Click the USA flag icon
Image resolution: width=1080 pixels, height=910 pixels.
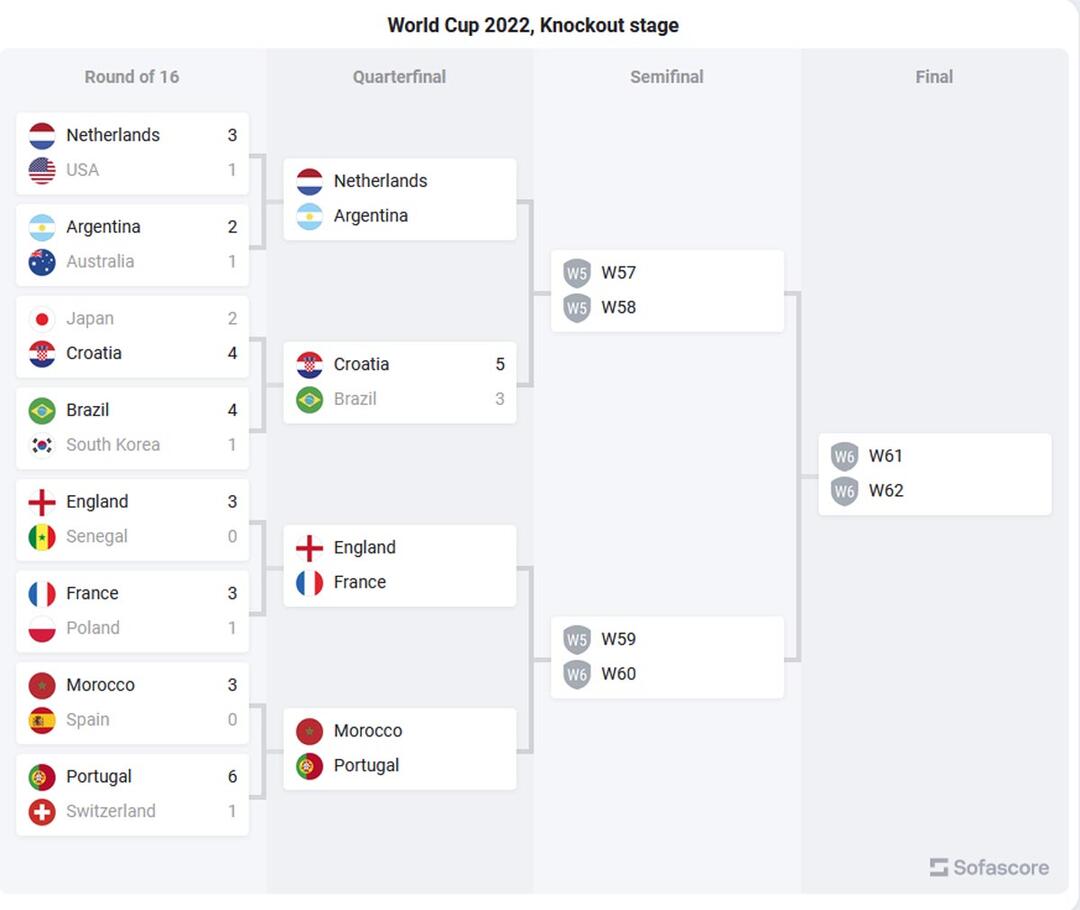(42, 170)
